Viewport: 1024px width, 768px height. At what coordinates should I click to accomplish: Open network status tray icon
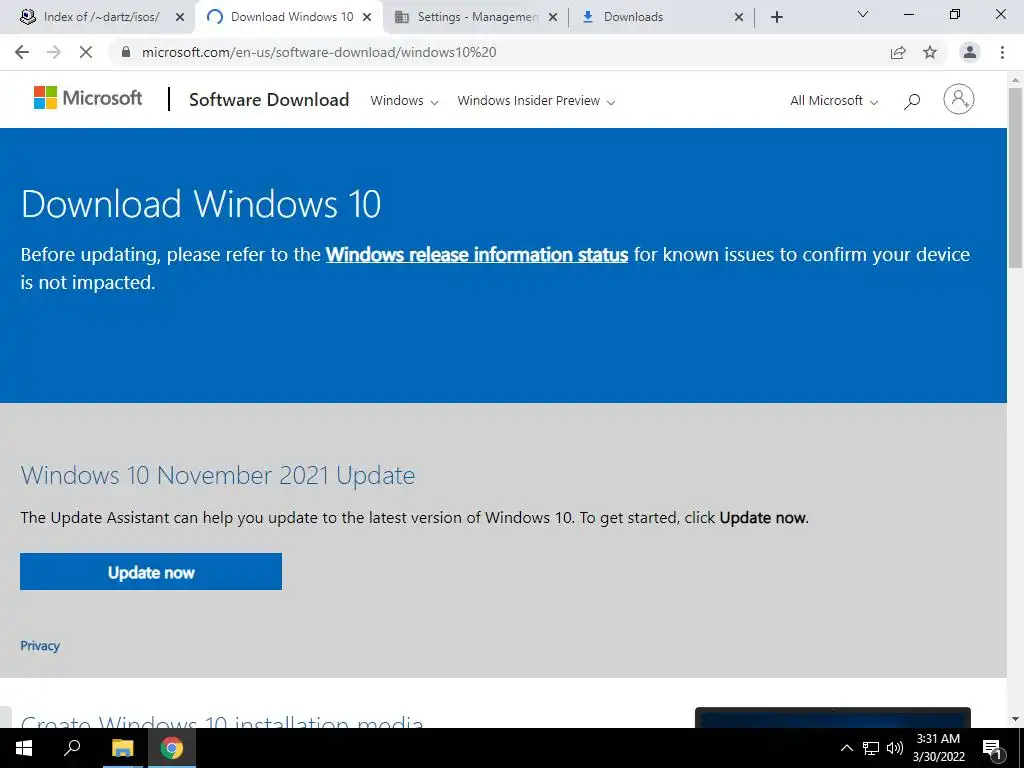click(871, 748)
